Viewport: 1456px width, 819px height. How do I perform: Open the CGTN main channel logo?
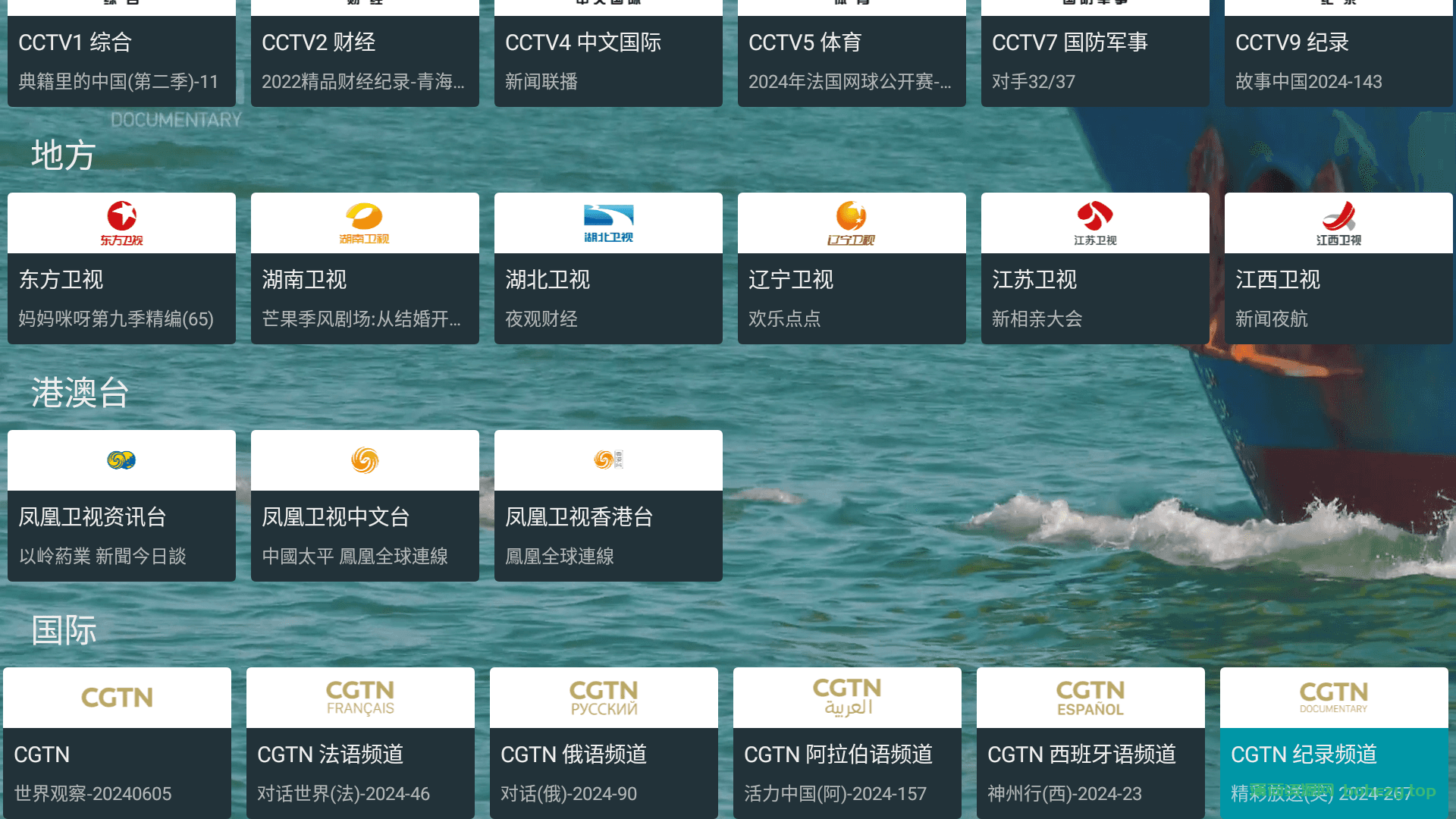(x=117, y=698)
